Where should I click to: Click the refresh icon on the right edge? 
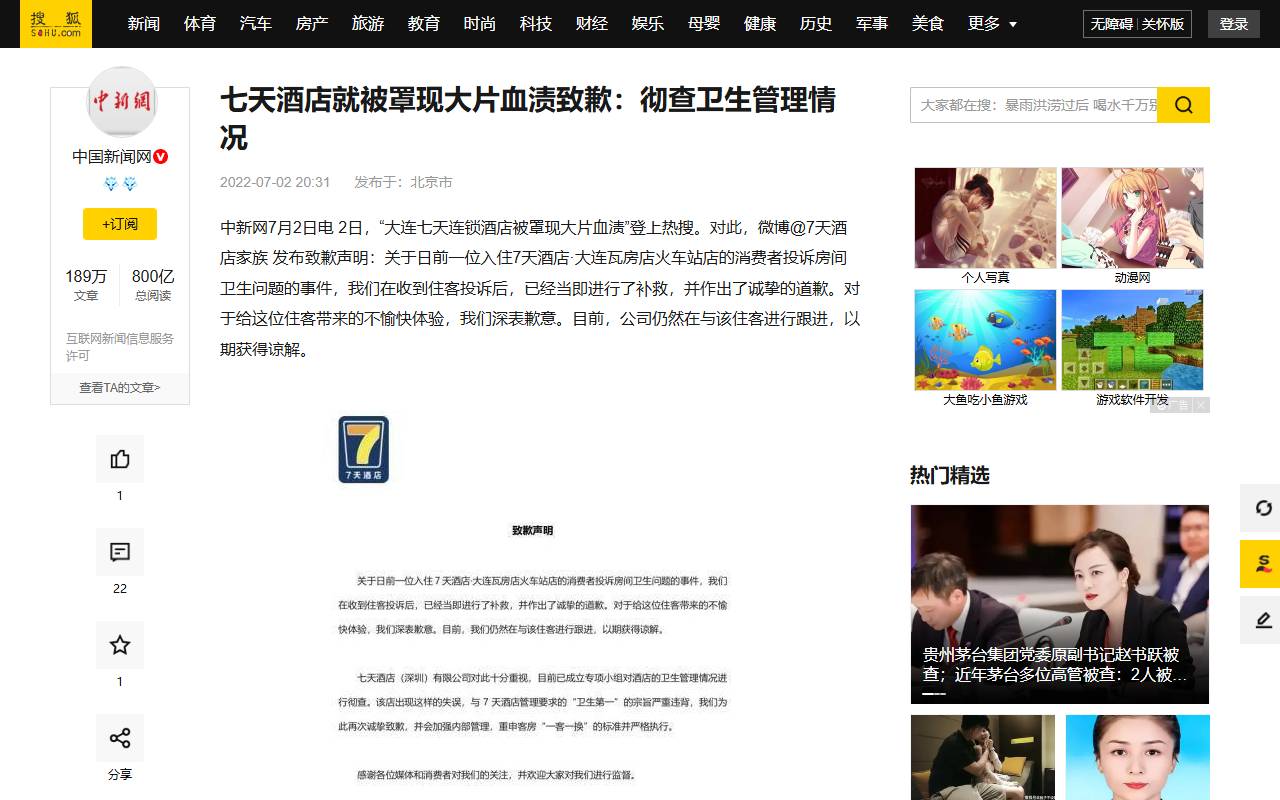[1261, 508]
